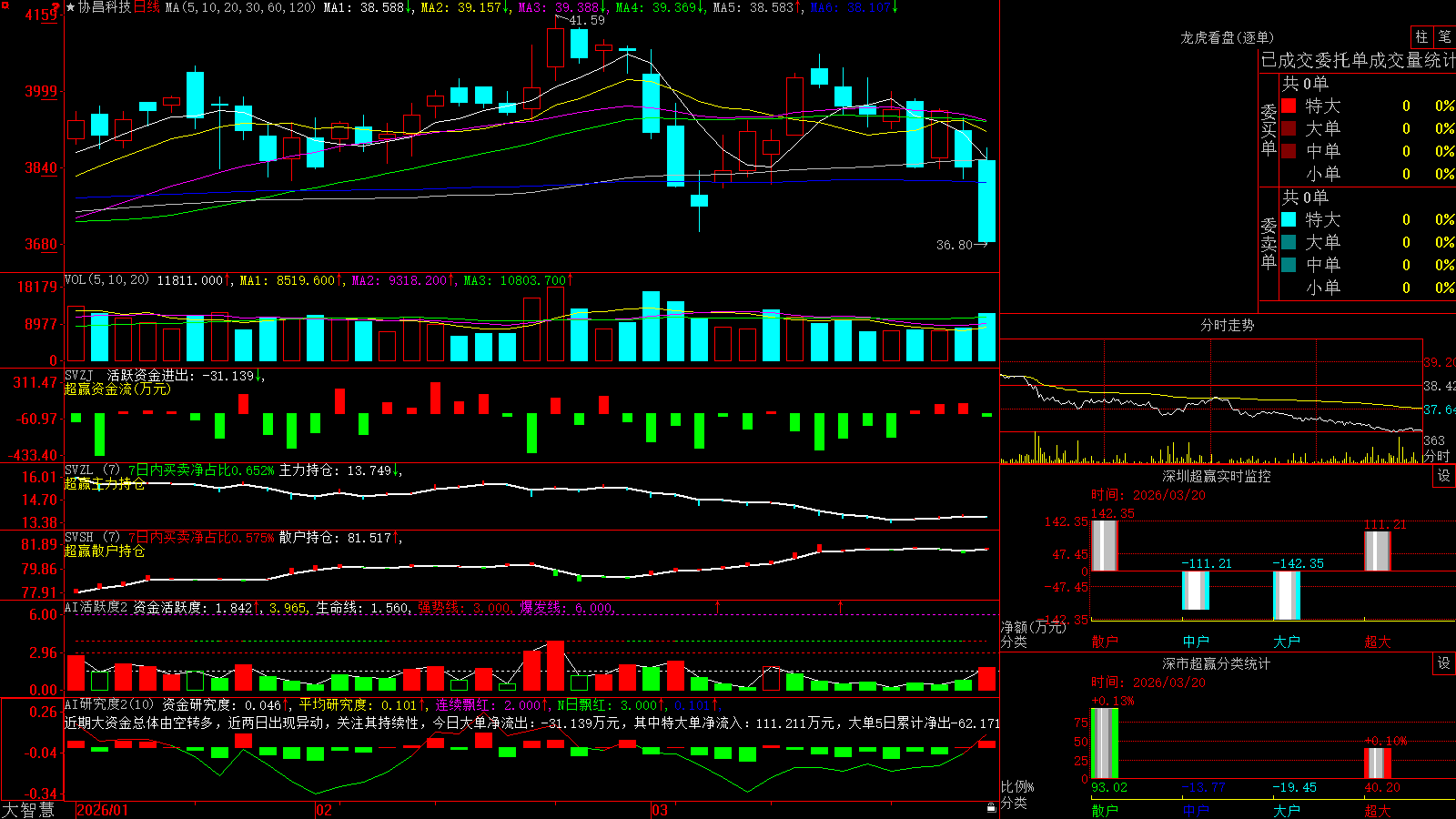This screenshot has width=1456, height=819.
Task: Switch order view to 柱 tab
Action: point(1421,36)
